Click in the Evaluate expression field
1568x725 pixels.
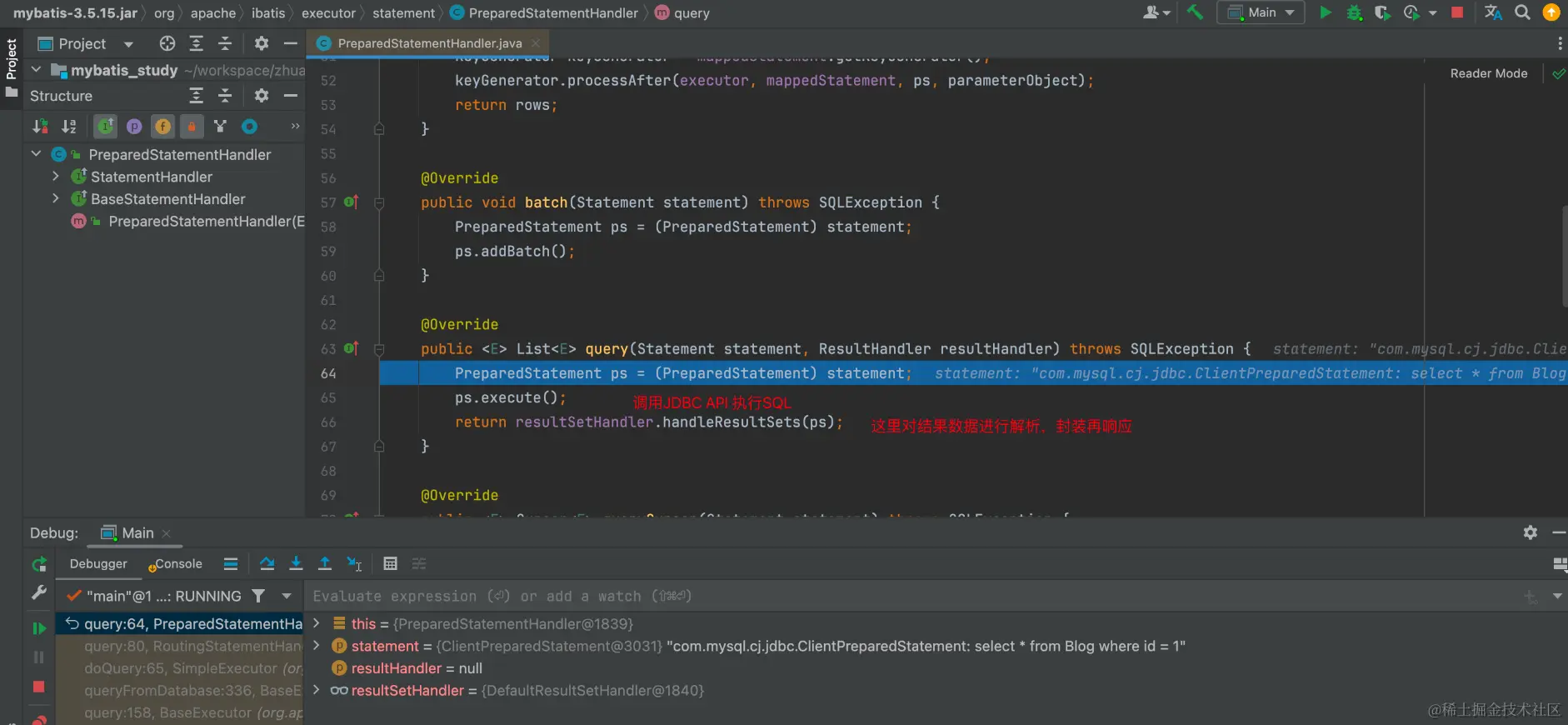[912, 596]
